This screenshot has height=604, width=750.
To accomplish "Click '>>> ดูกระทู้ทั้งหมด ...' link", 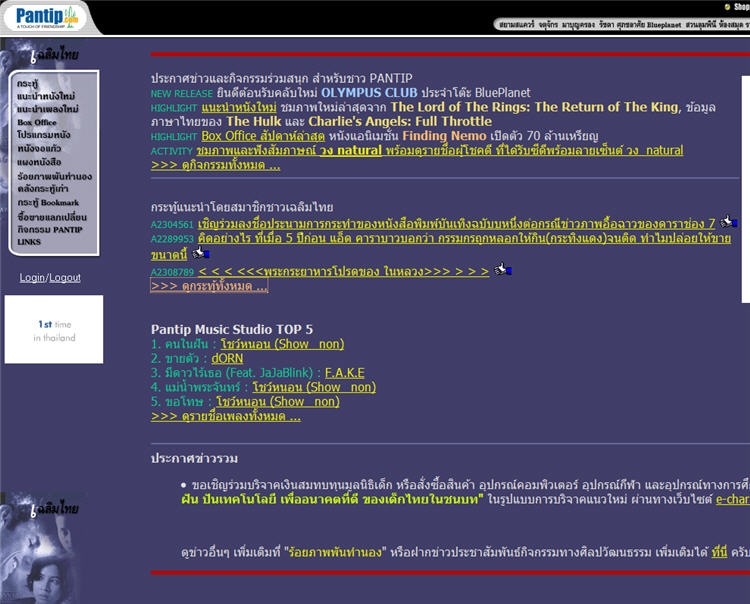I will point(209,286).
